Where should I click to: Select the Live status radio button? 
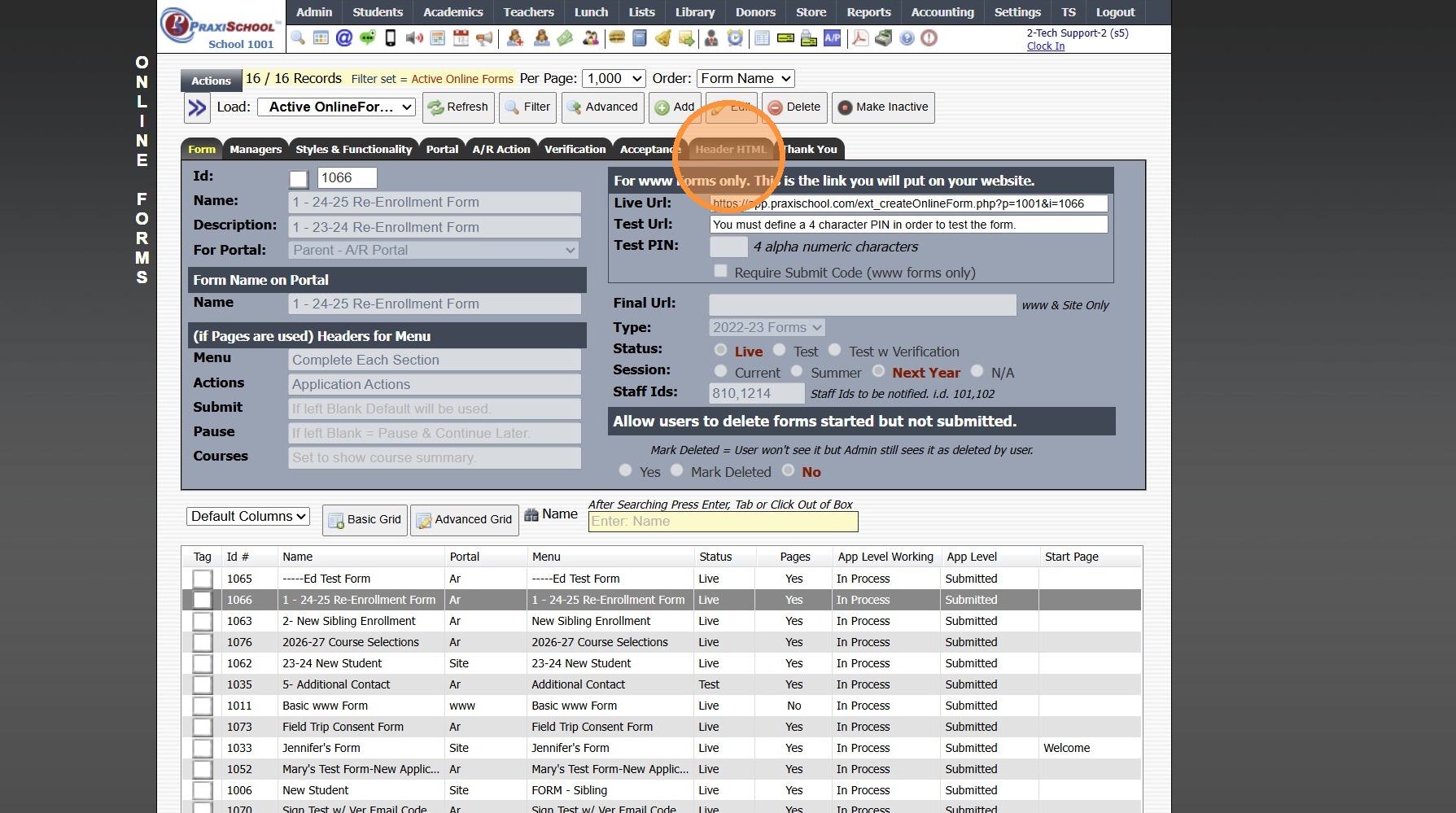tap(720, 349)
